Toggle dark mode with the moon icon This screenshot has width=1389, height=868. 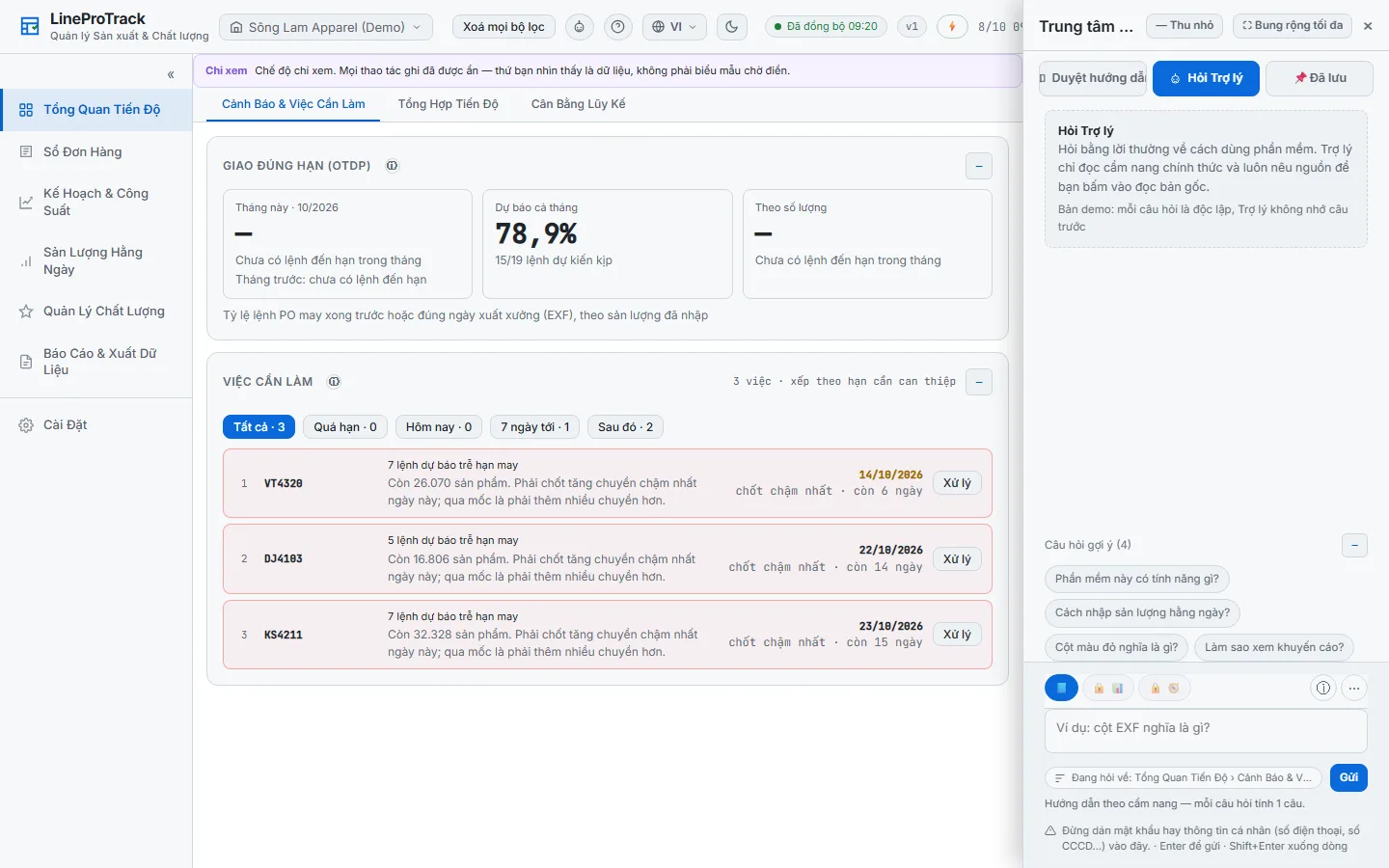coord(732,27)
